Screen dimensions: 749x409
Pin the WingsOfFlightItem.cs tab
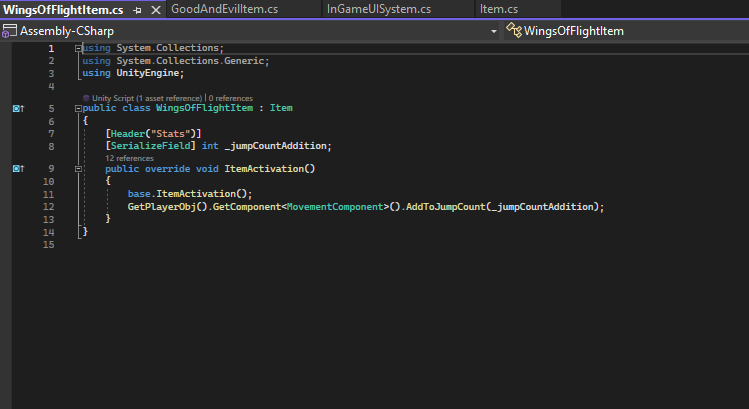point(138,10)
